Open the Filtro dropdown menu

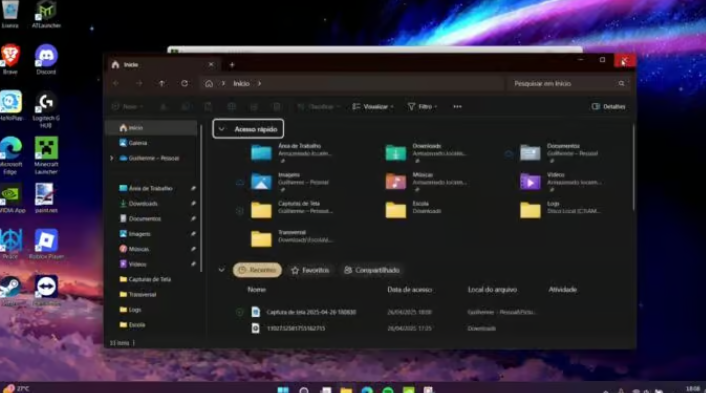coord(422,107)
